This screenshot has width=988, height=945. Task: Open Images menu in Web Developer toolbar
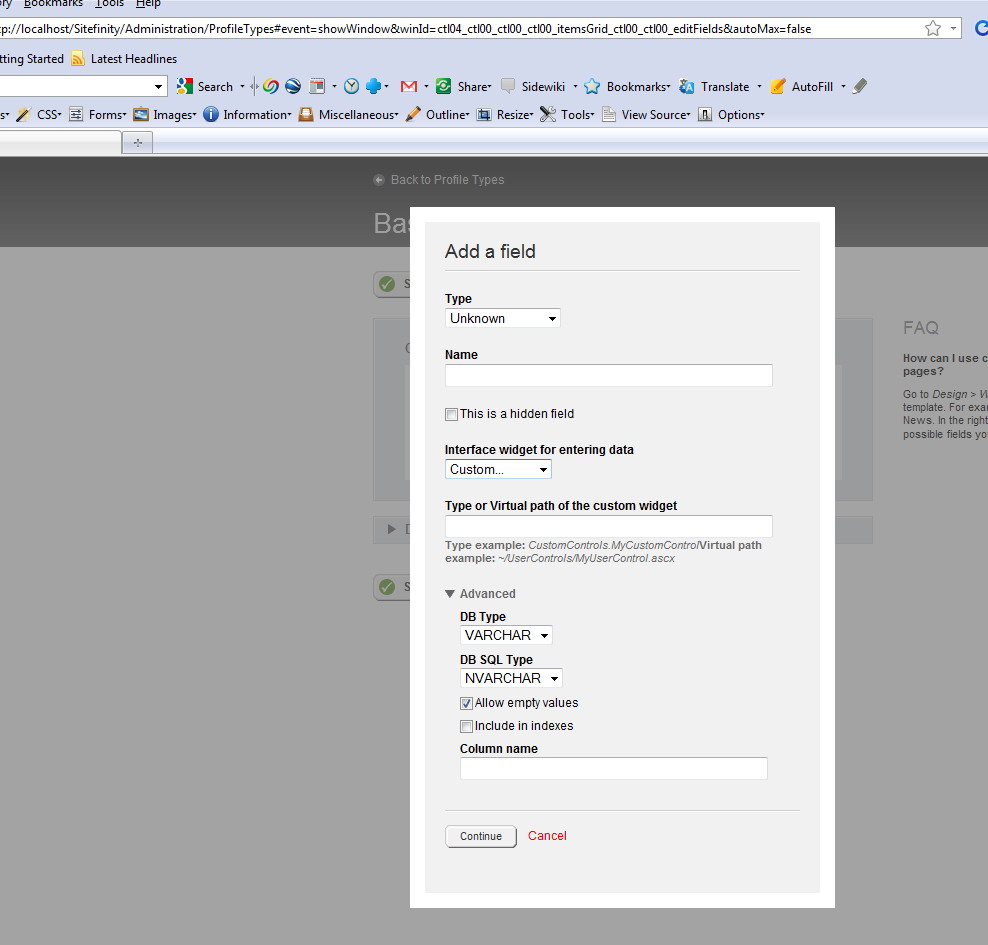[x=165, y=115]
